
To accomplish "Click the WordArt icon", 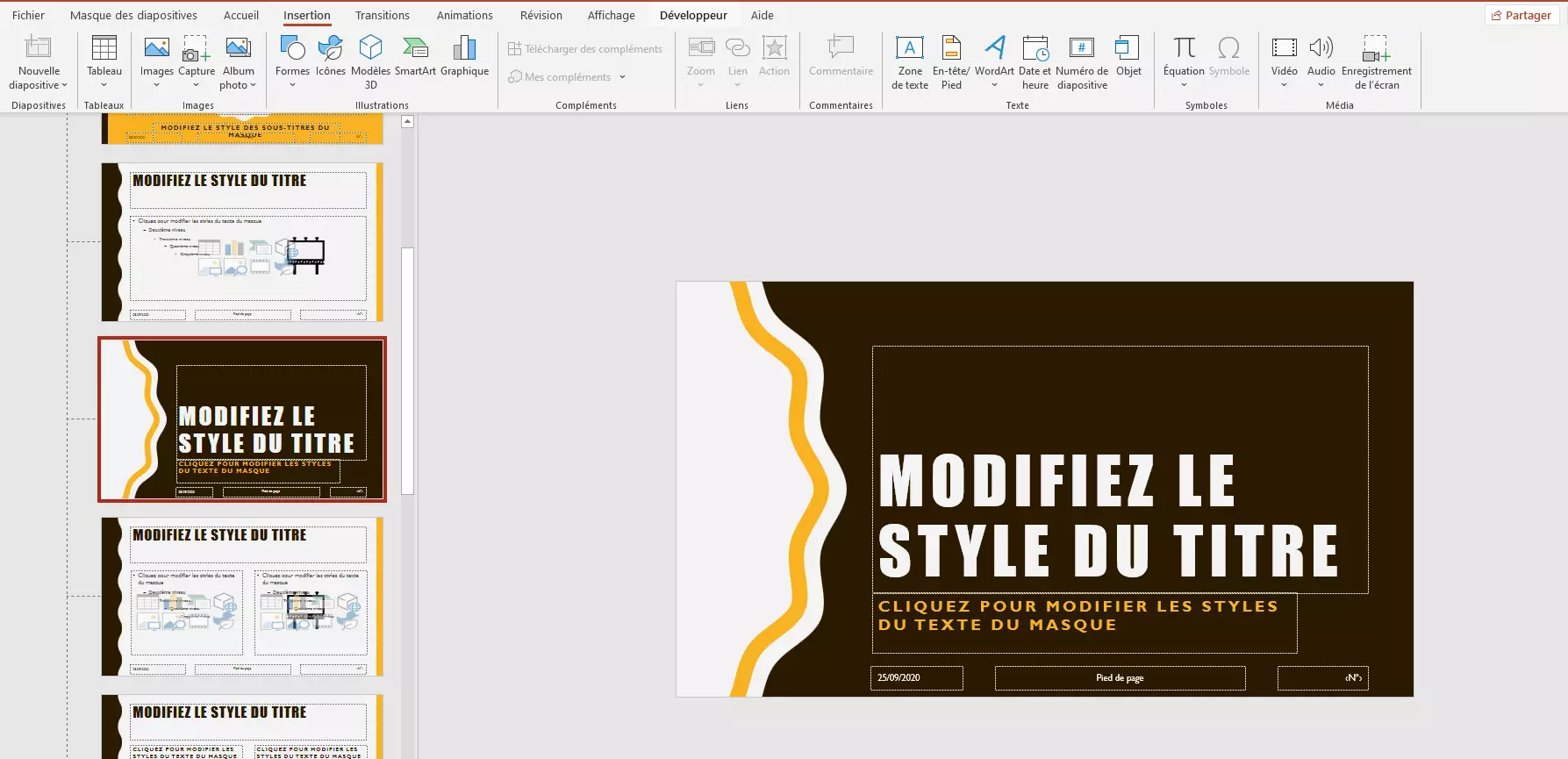I will [x=994, y=47].
